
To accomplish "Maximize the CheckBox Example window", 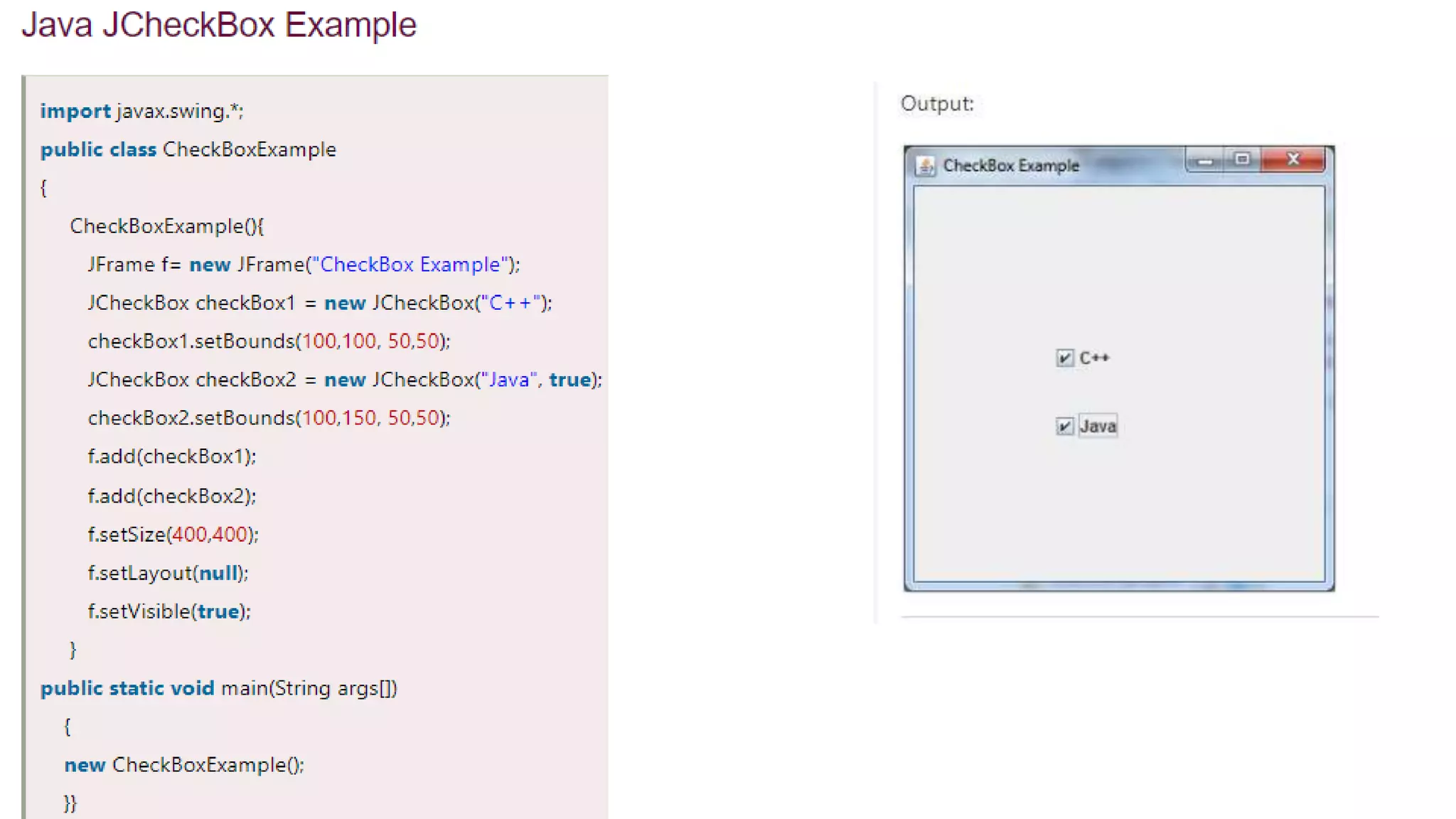I will pos(1242,159).
